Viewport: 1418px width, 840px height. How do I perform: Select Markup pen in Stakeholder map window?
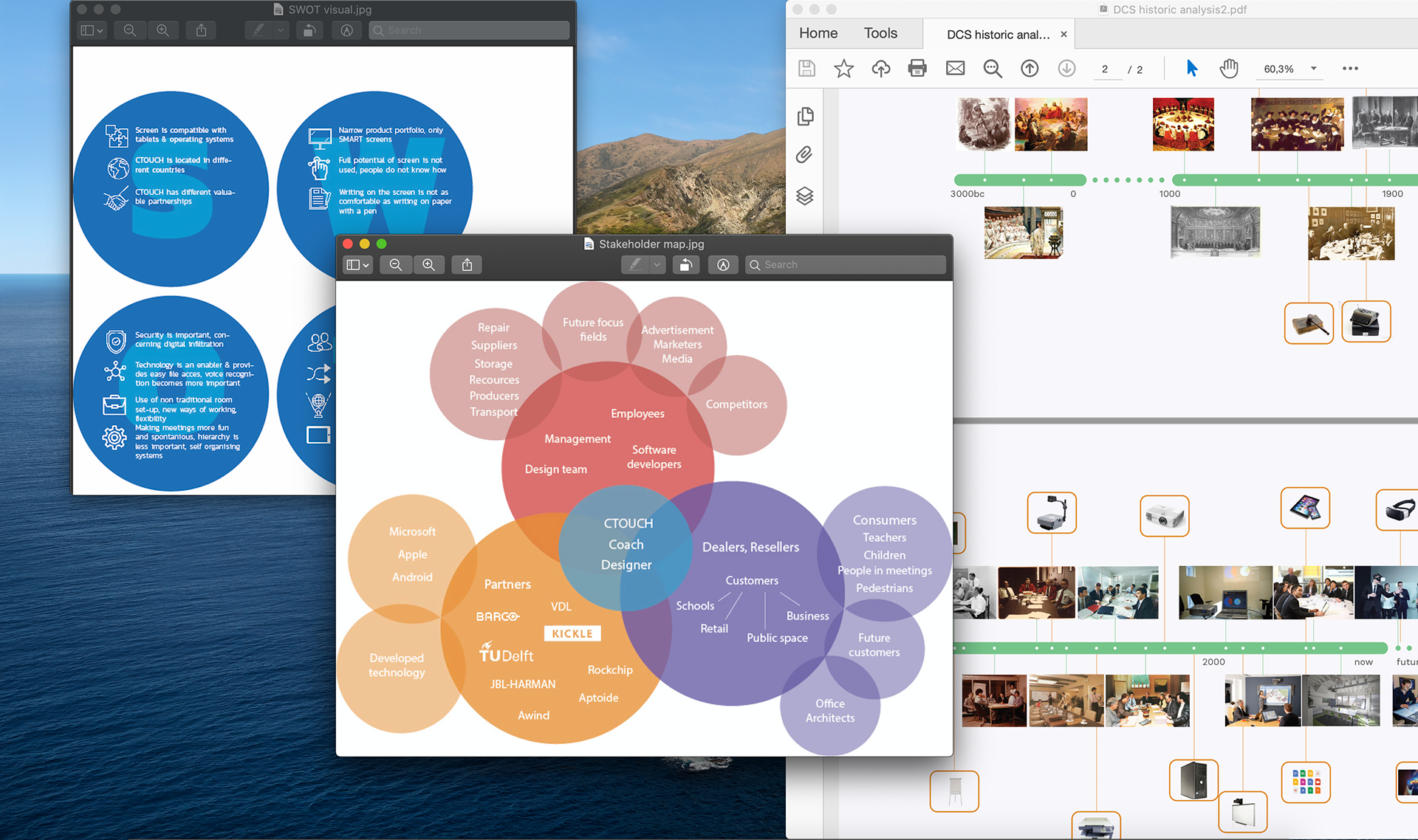tap(635, 265)
